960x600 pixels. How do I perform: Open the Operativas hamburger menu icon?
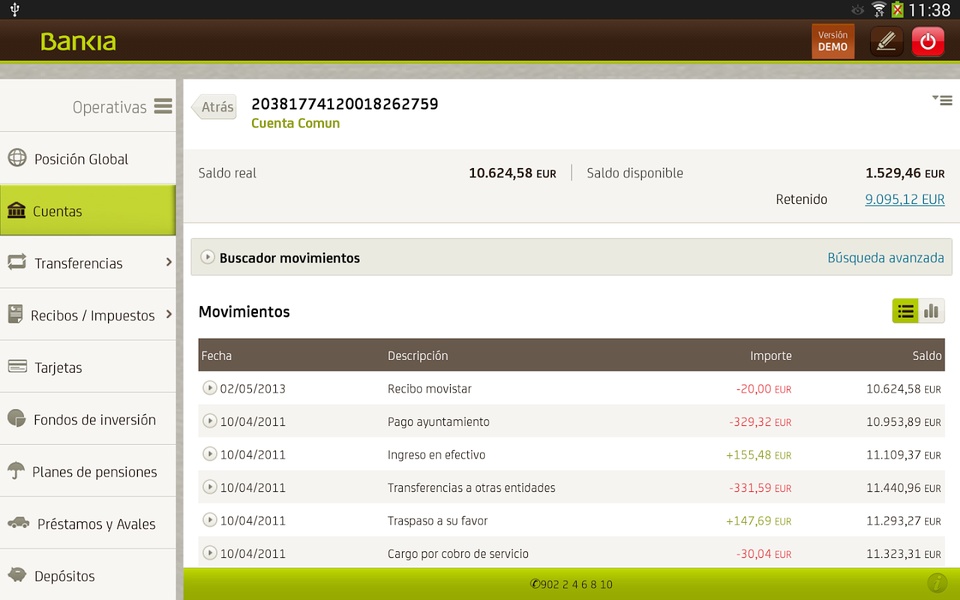163,107
